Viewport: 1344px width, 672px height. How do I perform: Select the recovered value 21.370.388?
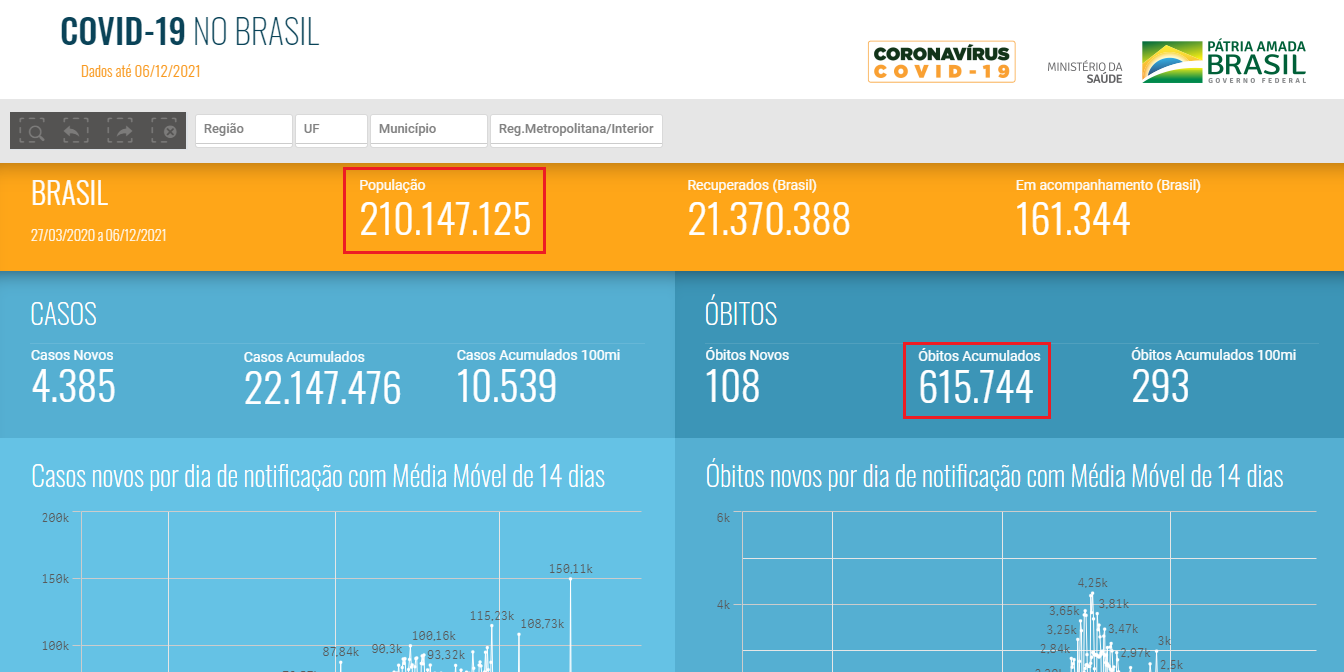[769, 220]
